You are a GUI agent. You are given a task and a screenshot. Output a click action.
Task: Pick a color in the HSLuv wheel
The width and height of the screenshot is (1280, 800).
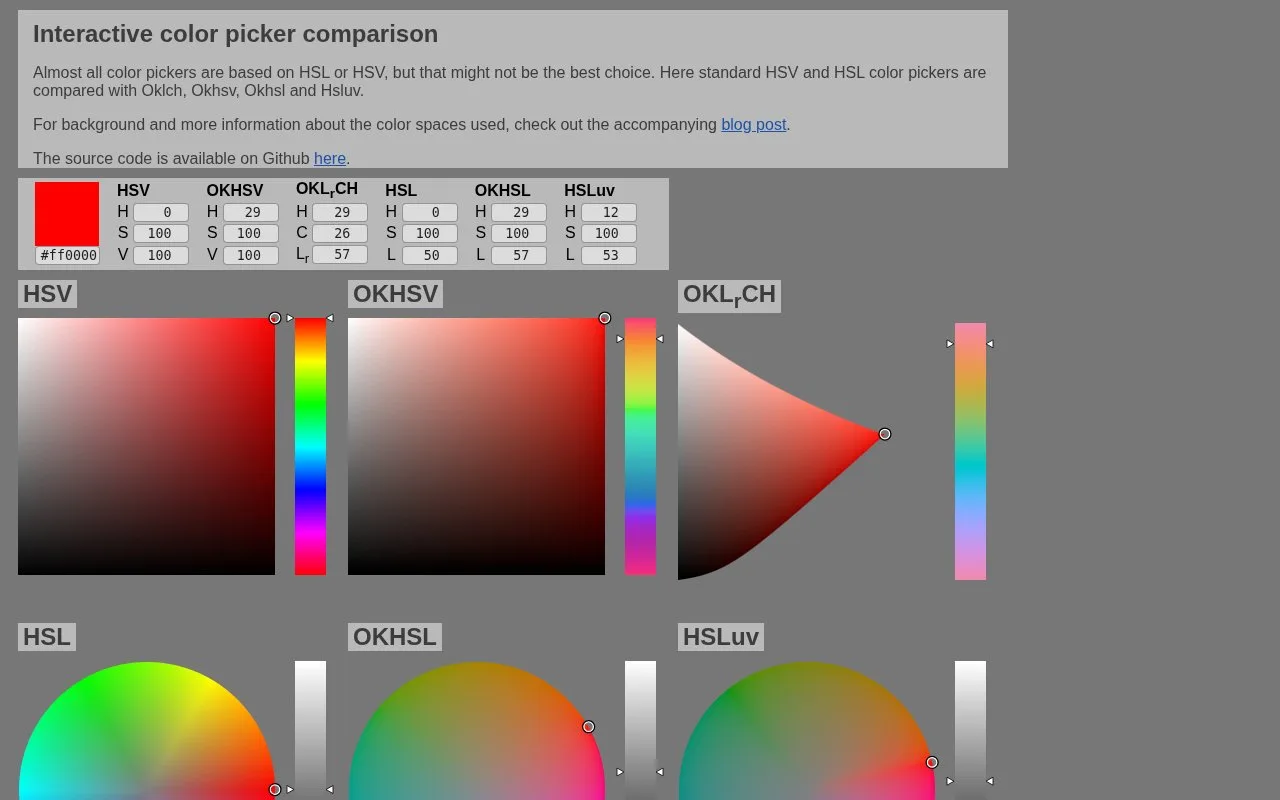pos(806,731)
